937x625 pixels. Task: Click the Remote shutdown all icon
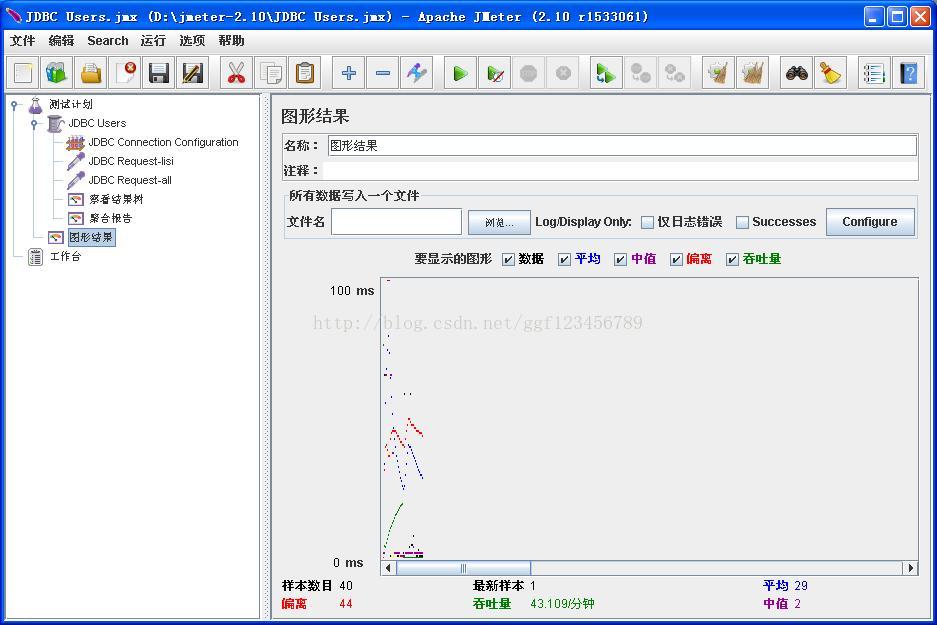click(675, 73)
